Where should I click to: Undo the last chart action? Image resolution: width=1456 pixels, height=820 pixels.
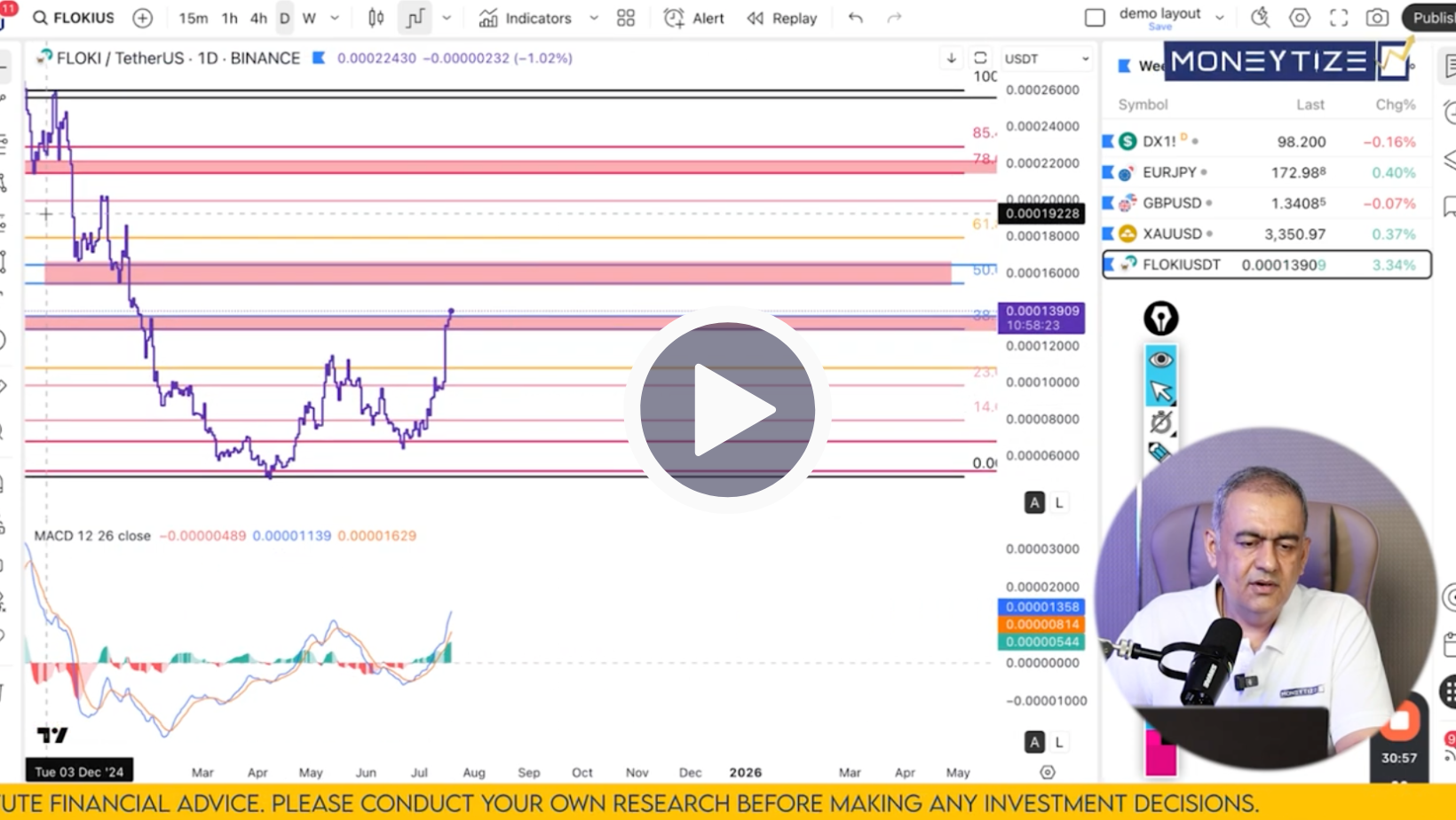856,18
